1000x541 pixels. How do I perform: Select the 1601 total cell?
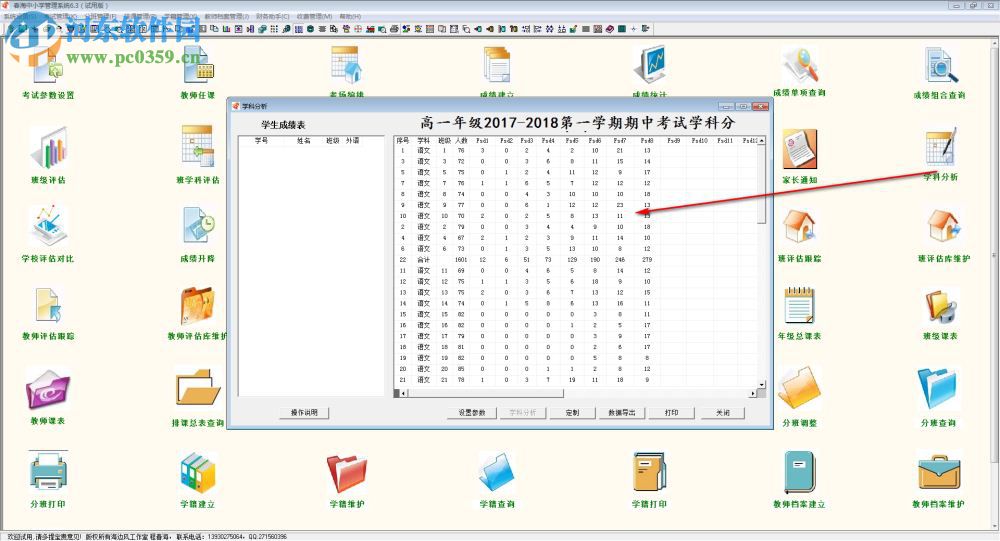click(x=461, y=260)
